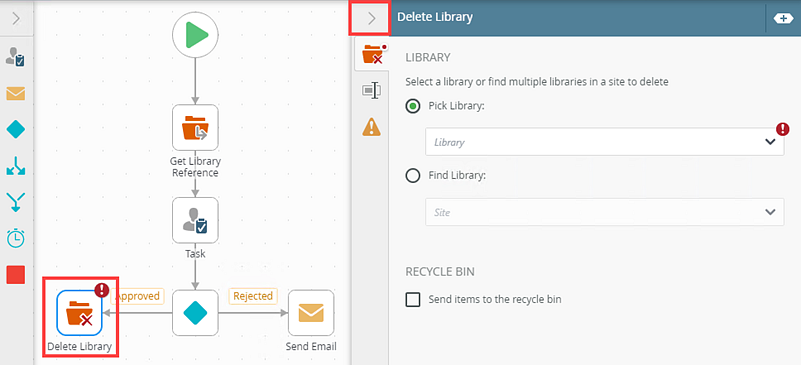
Task: Collapse the Delete Library configuration panel
Action: tap(371, 18)
